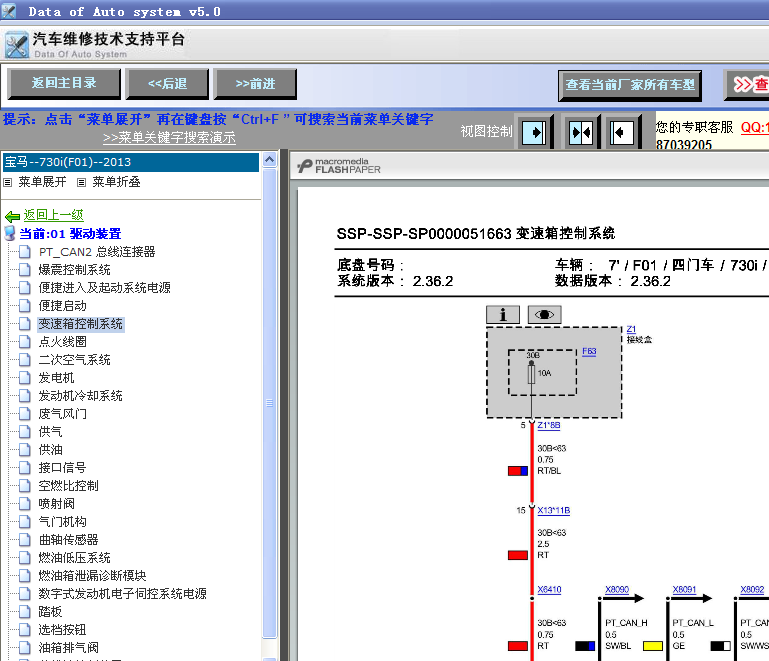The height and width of the screenshot is (661, 769).
Task: Click the document icon beside 选档按钮
Action: point(25,630)
